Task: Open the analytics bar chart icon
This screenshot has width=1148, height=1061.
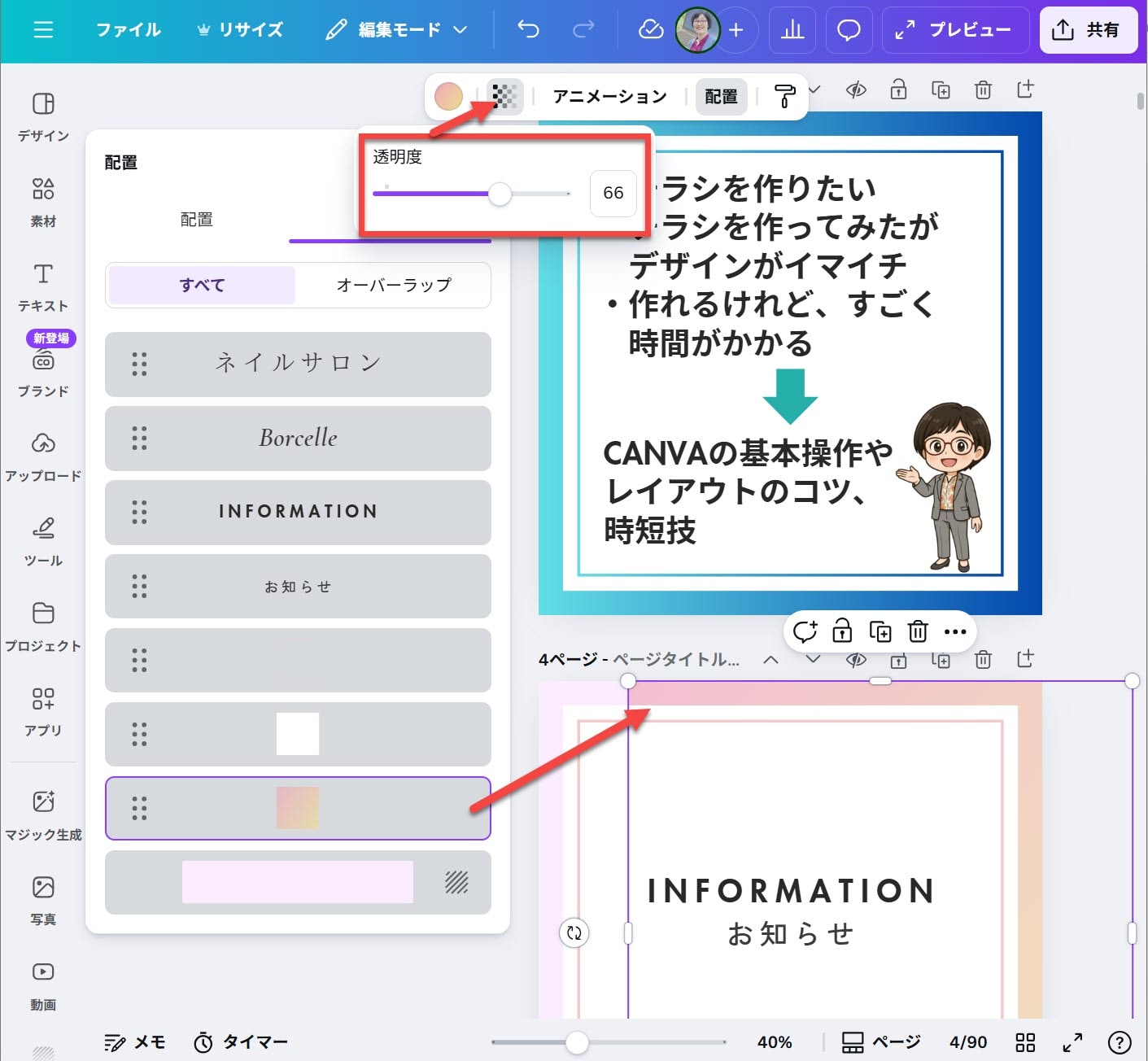Action: (792, 30)
